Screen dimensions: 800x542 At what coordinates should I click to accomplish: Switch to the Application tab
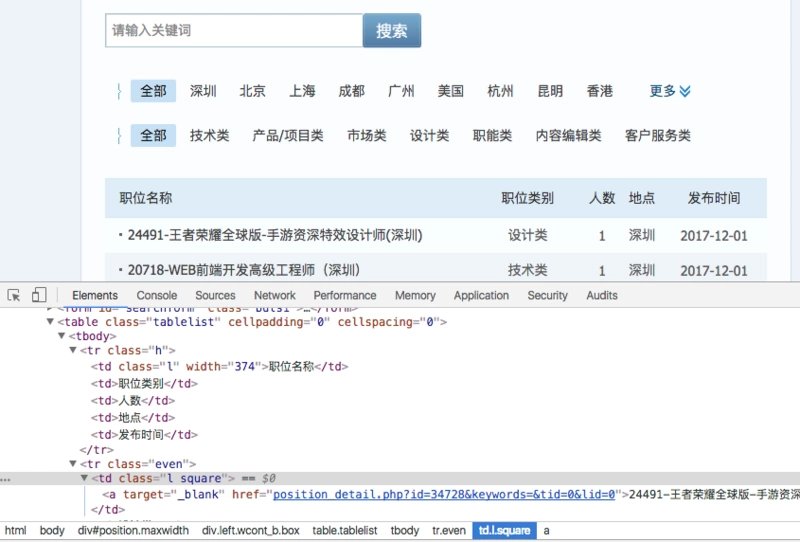tap(481, 295)
